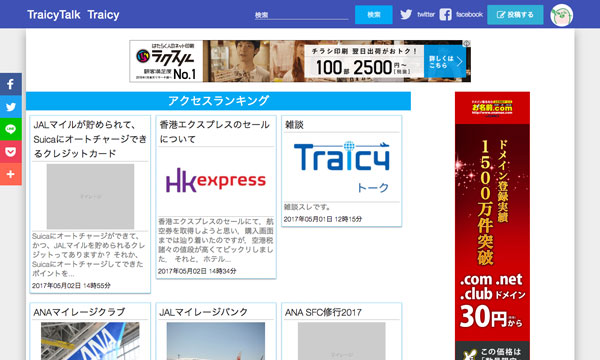Open ANA SFC修行2017 thread title
The image size is (600, 360).
323,312
